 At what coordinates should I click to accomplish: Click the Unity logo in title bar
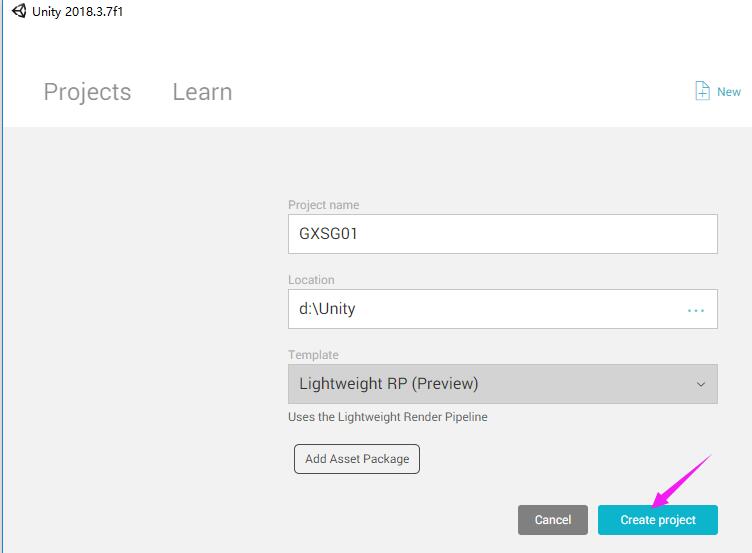pos(19,11)
